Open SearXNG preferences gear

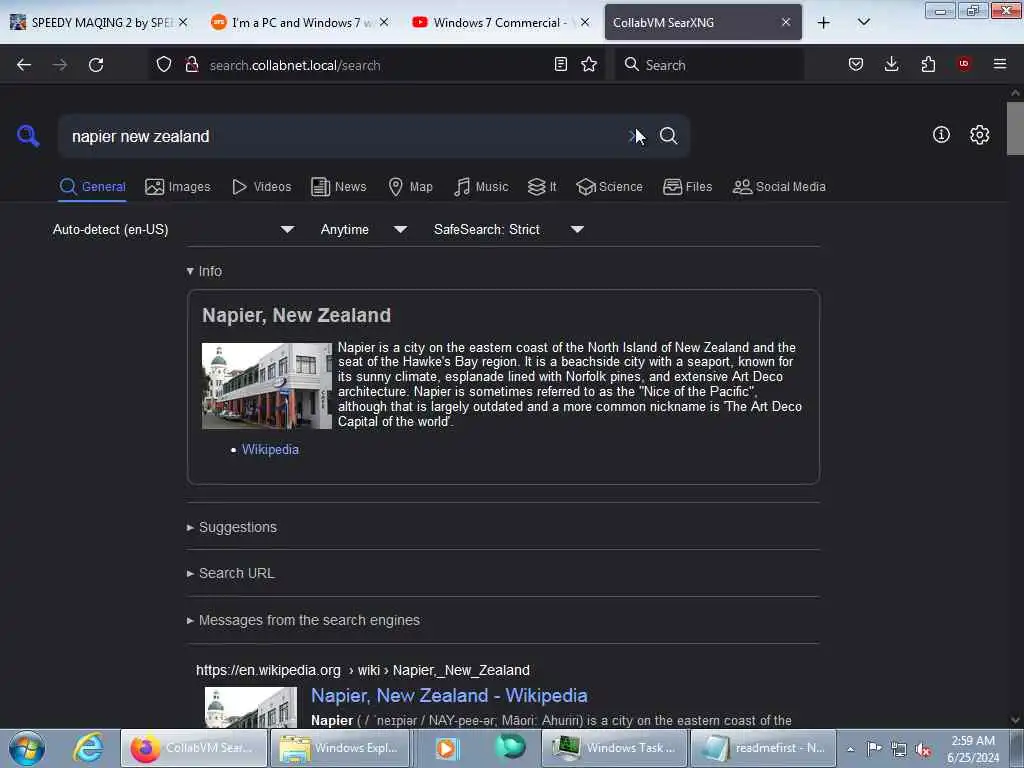(979, 135)
